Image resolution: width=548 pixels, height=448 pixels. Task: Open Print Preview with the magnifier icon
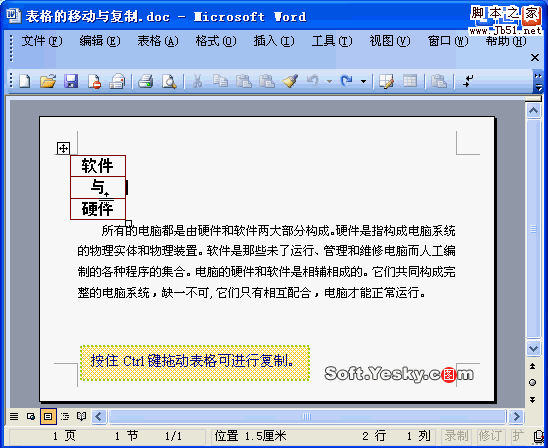(169, 81)
